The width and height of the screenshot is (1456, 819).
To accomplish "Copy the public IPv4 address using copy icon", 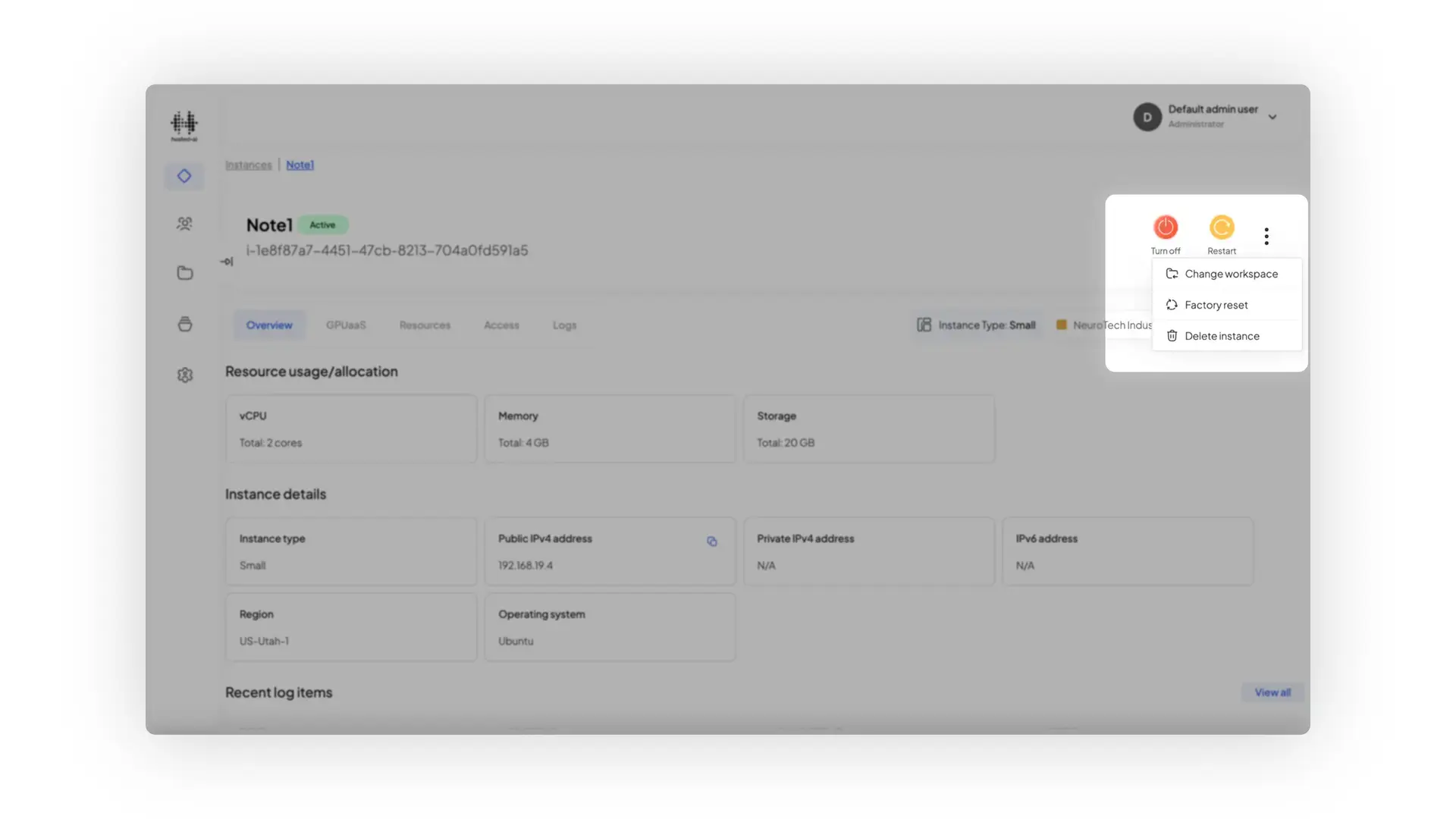I will click(712, 541).
